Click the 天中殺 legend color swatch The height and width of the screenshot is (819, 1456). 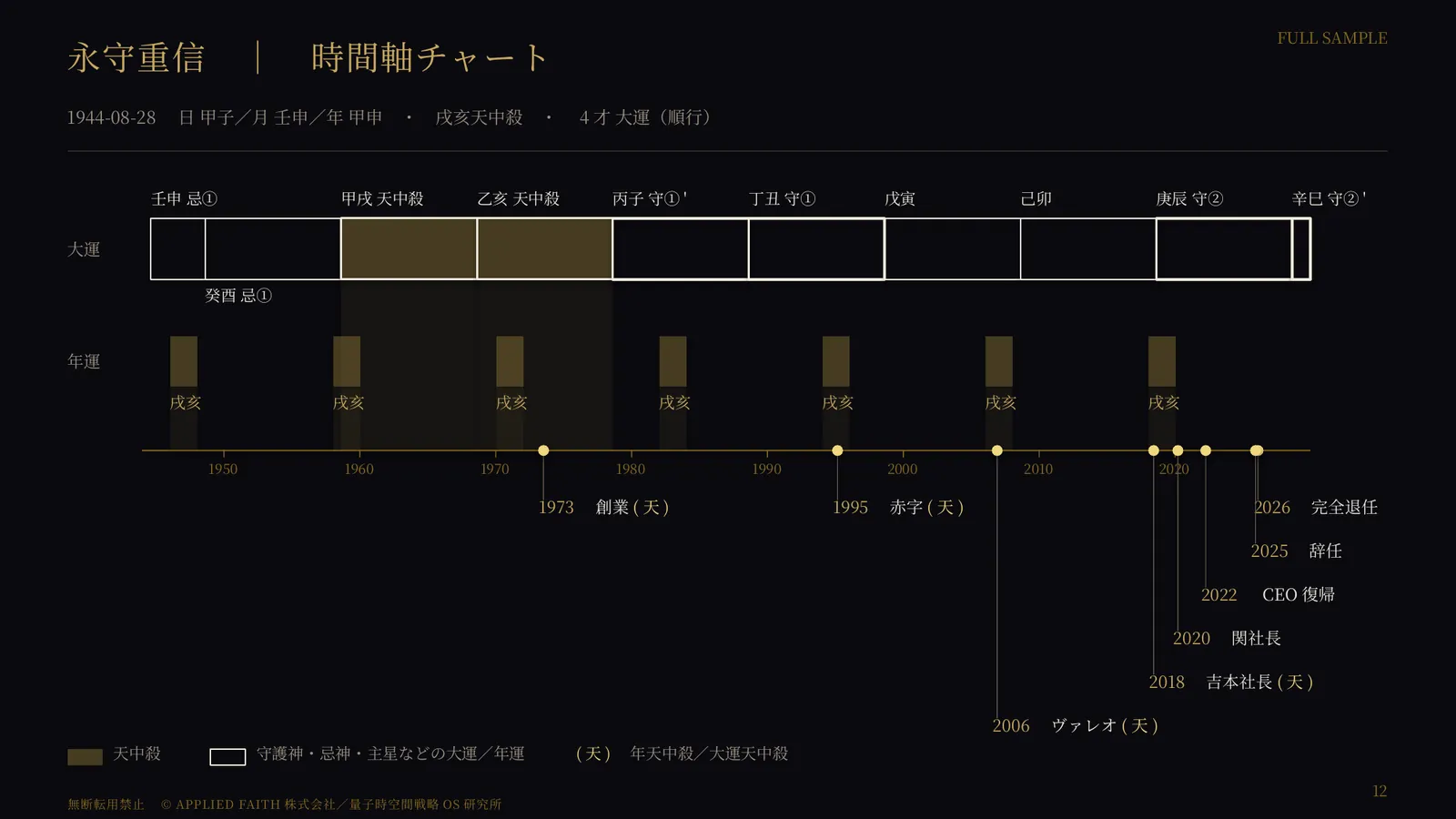pyautogui.click(x=85, y=757)
